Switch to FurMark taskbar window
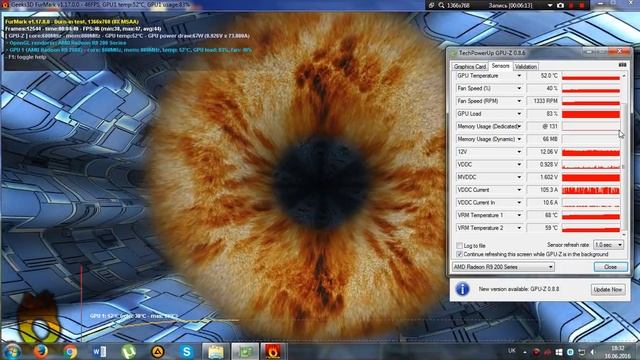The image size is (640, 360). tap(273, 351)
